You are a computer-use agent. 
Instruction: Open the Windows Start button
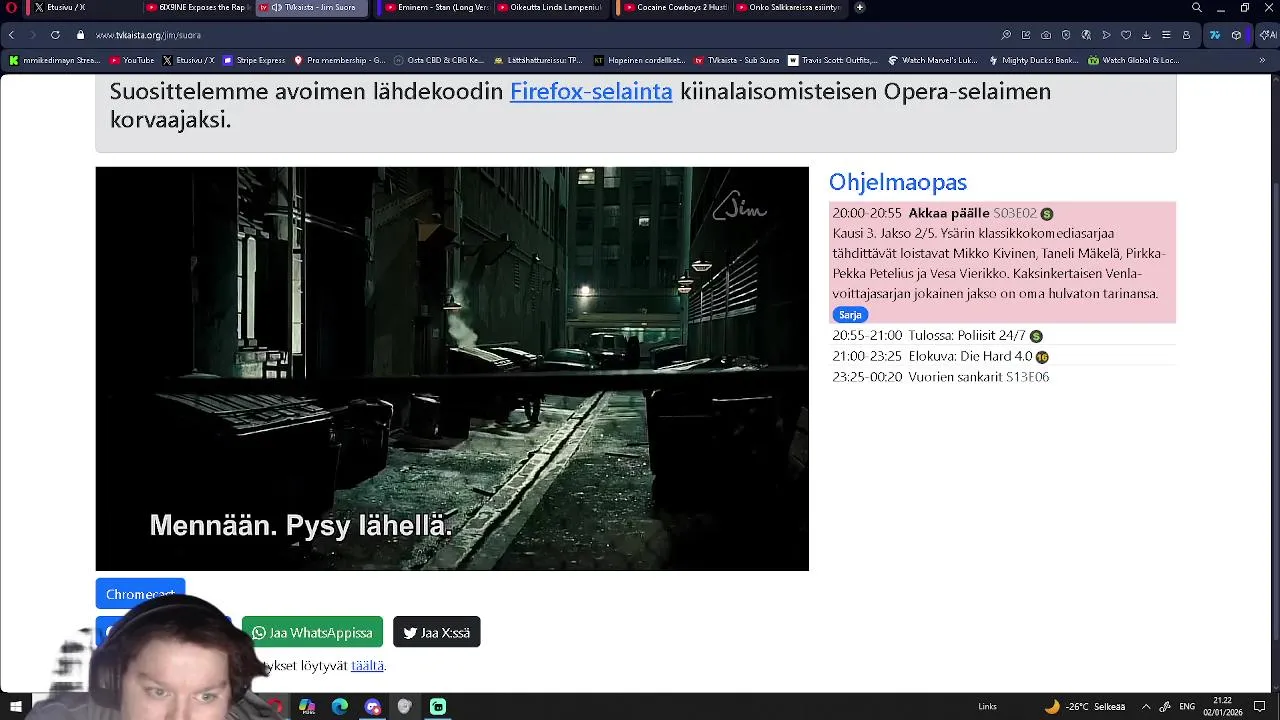pyautogui.click(x=16, y=707)
